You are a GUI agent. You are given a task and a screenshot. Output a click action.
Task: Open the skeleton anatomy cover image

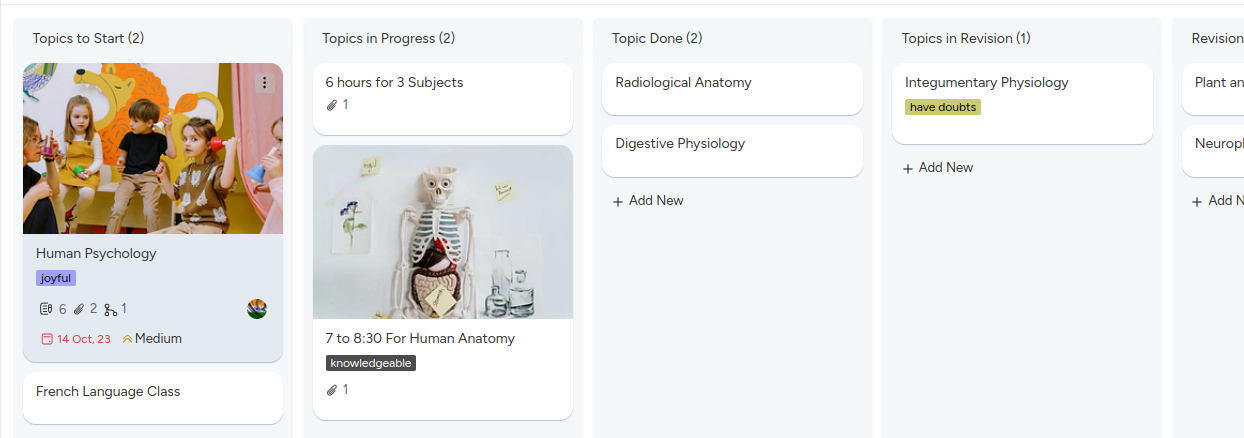(443, 232)
